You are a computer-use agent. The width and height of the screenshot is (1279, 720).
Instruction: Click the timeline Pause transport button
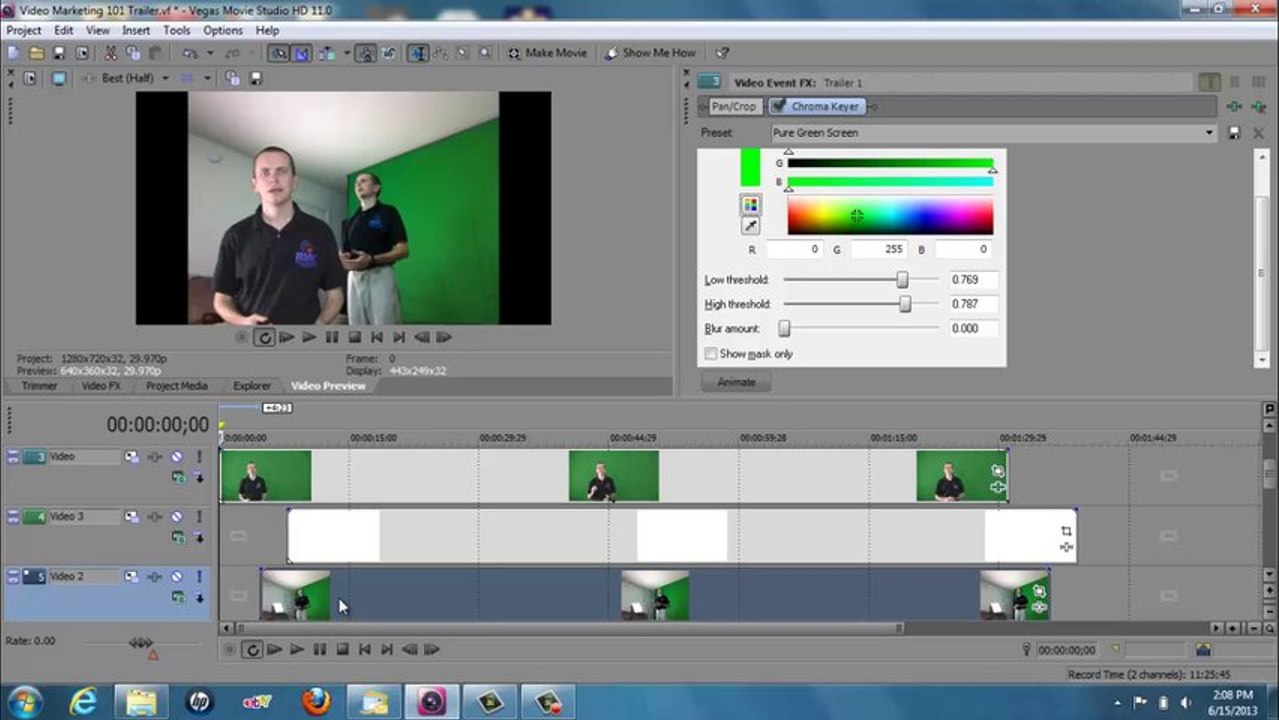[319, 650]
